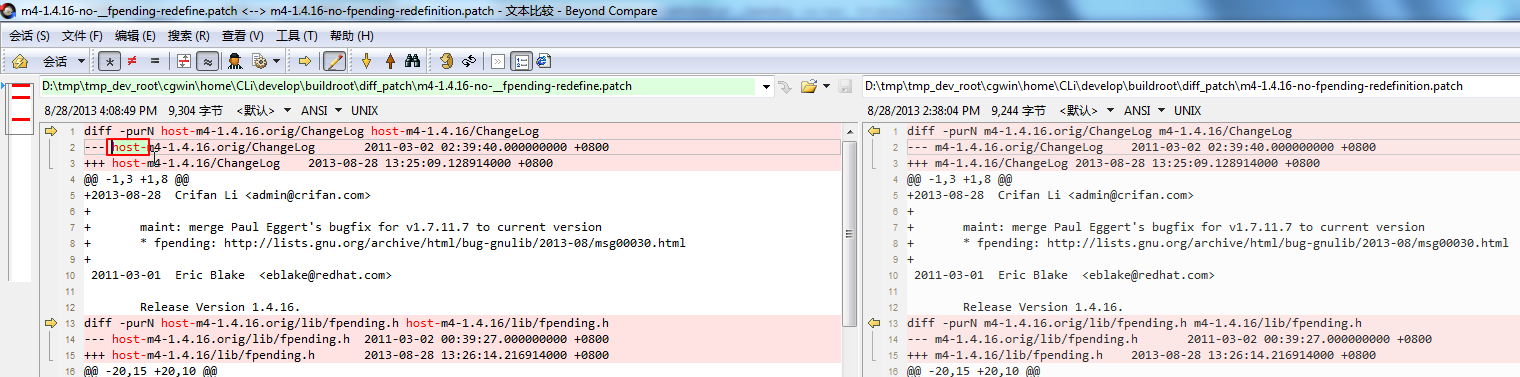Click right timestamp '8/28/2013 2:38:04 PM'
1520x377 pixels.
pyautogui.click(x=924, y=110)
